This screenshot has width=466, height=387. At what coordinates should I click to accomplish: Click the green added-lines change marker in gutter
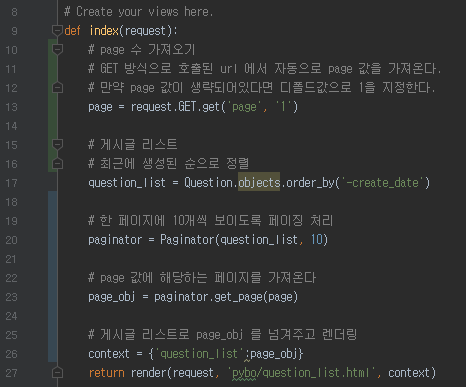52,106
